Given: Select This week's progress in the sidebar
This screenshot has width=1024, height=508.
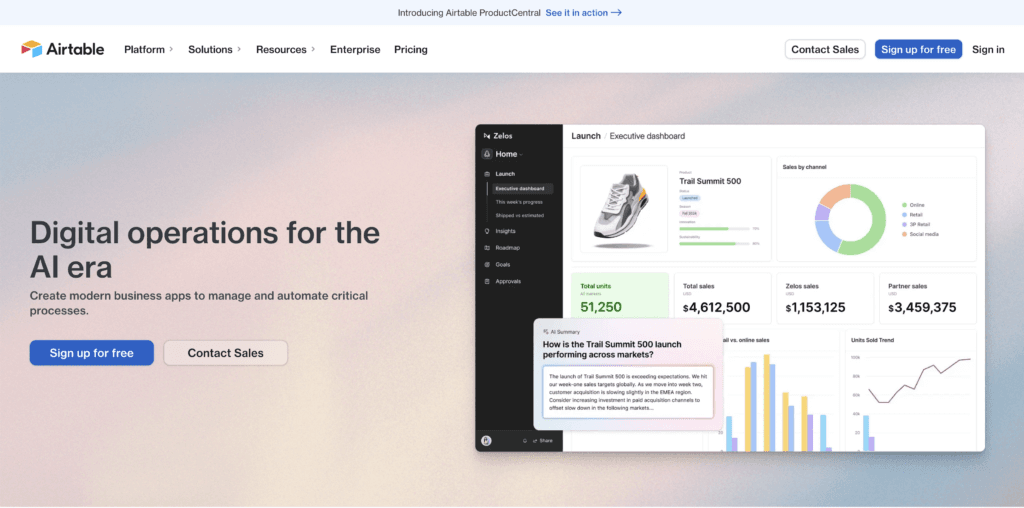Looking at the screenshot, I should pyautogui.click(x=519, y=202).
